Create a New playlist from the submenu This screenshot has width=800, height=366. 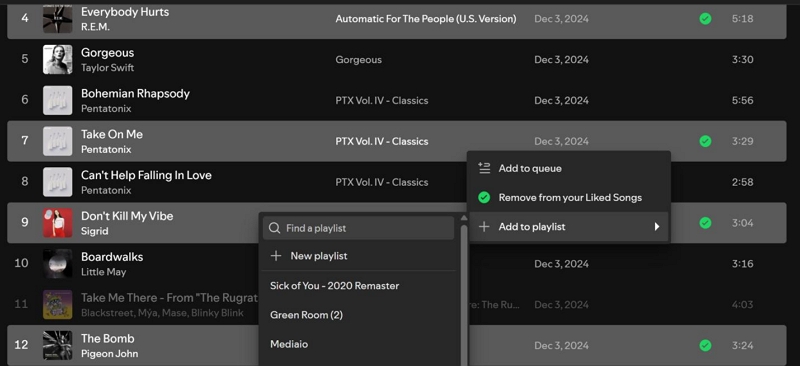point(359,256)
